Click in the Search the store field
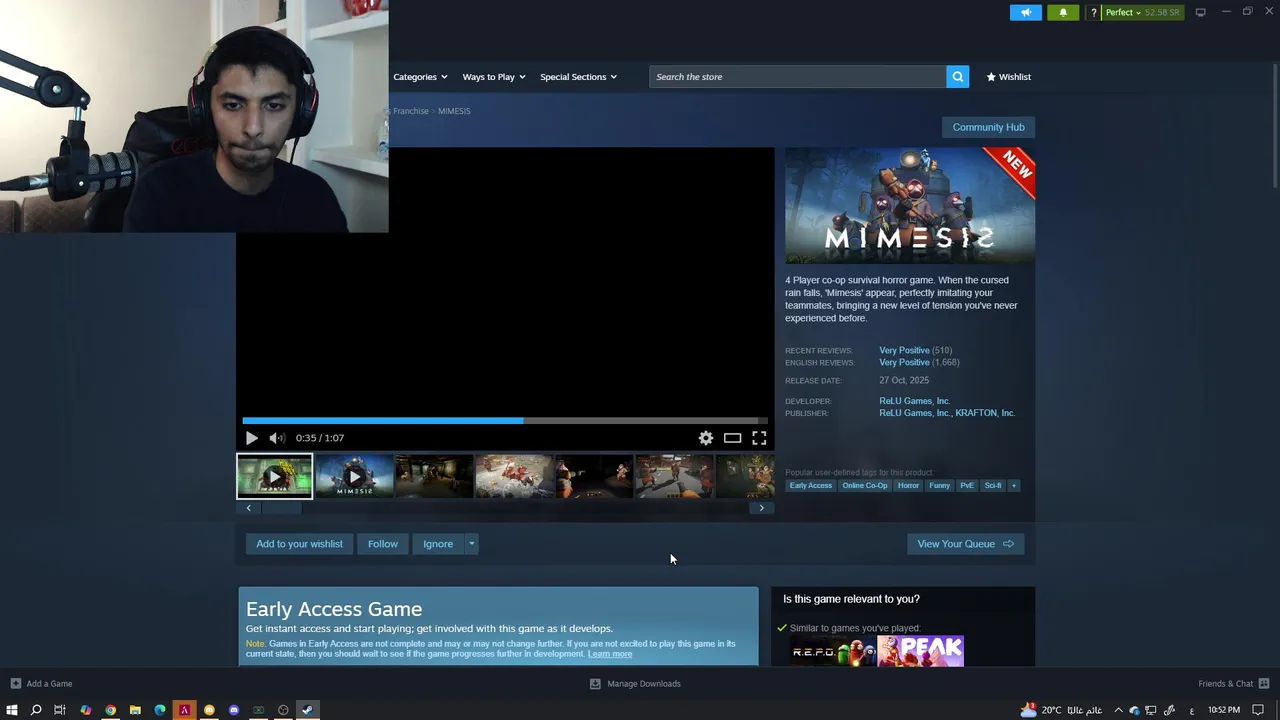 coord(797,77)
